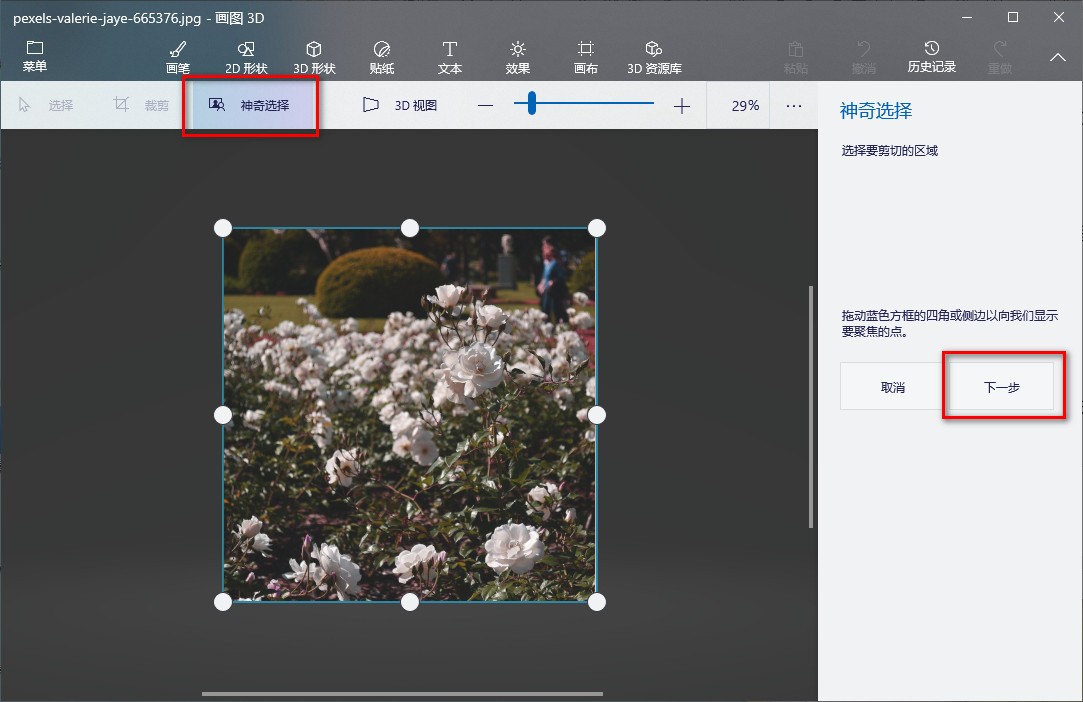Activate the 神奇选择 magic select tool

tap(247, 104)
